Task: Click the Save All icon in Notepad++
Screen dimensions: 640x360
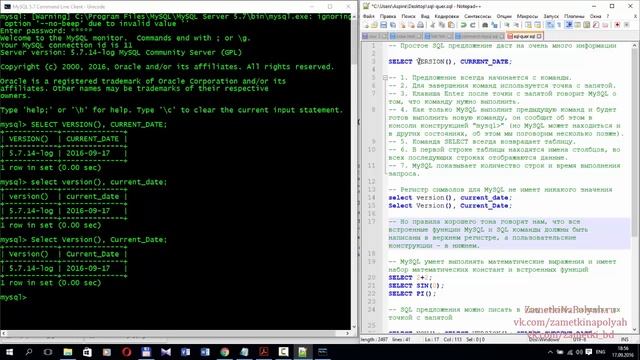Action: pos(393,25)
